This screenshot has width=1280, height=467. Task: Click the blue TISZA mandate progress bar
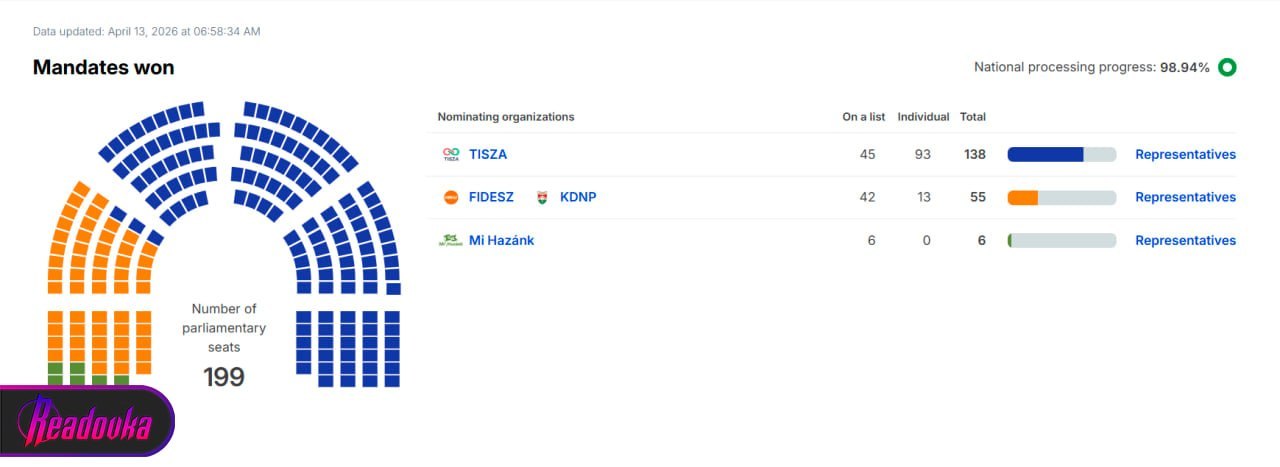(1061, 155)
